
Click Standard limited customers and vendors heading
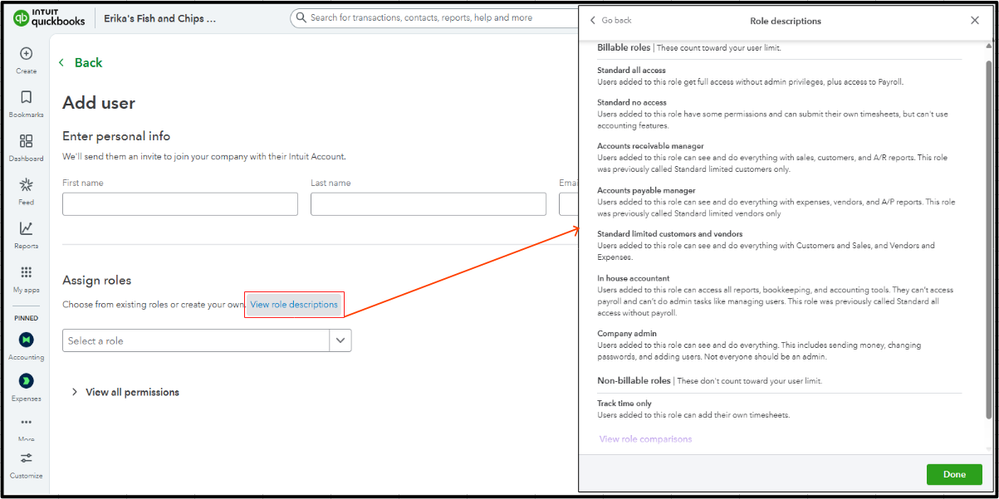click(x=670, y=234)
